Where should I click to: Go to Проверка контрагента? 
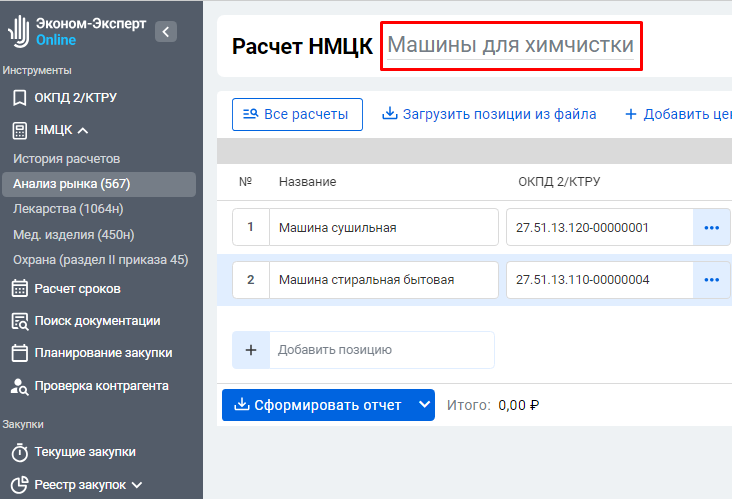click(x=102, y=386)
